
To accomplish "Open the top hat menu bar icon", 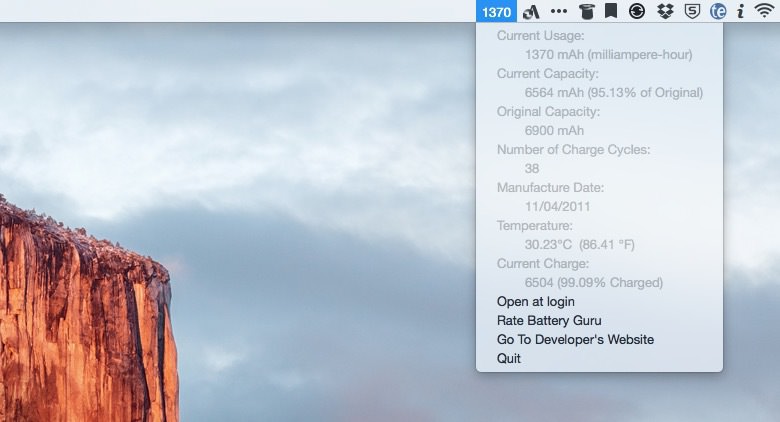I will click(587, 11).
